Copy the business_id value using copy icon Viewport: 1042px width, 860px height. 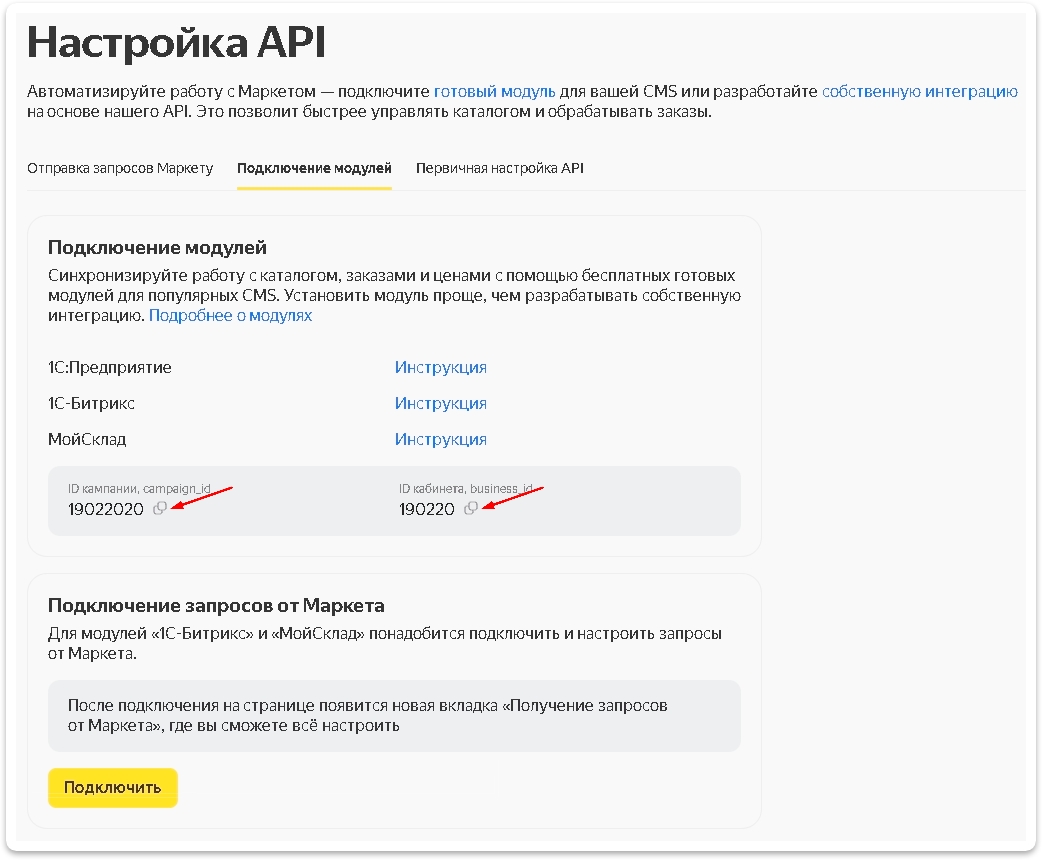click(x=470, y=509)
